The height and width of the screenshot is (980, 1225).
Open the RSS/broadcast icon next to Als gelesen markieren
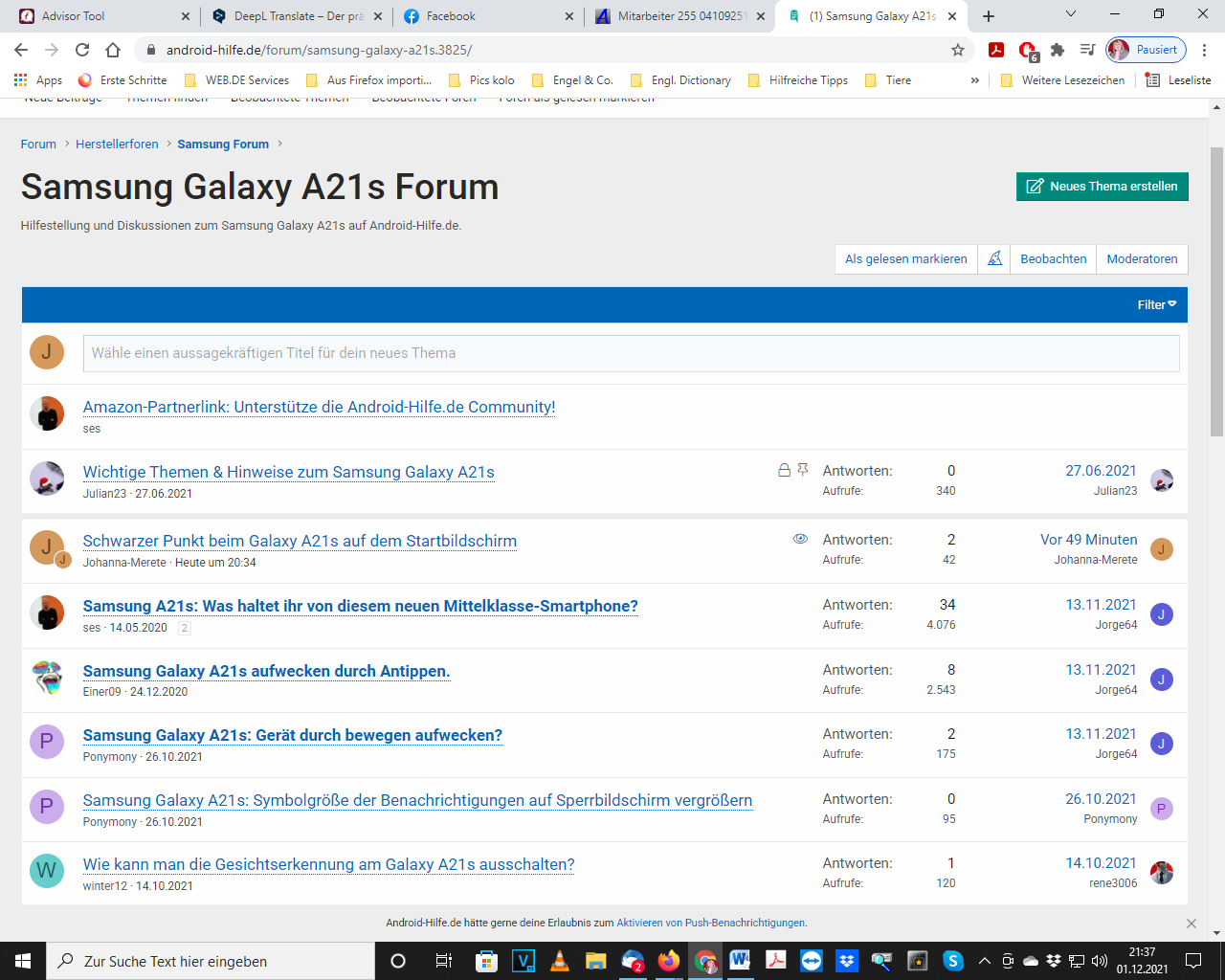[x=995, y=258]
